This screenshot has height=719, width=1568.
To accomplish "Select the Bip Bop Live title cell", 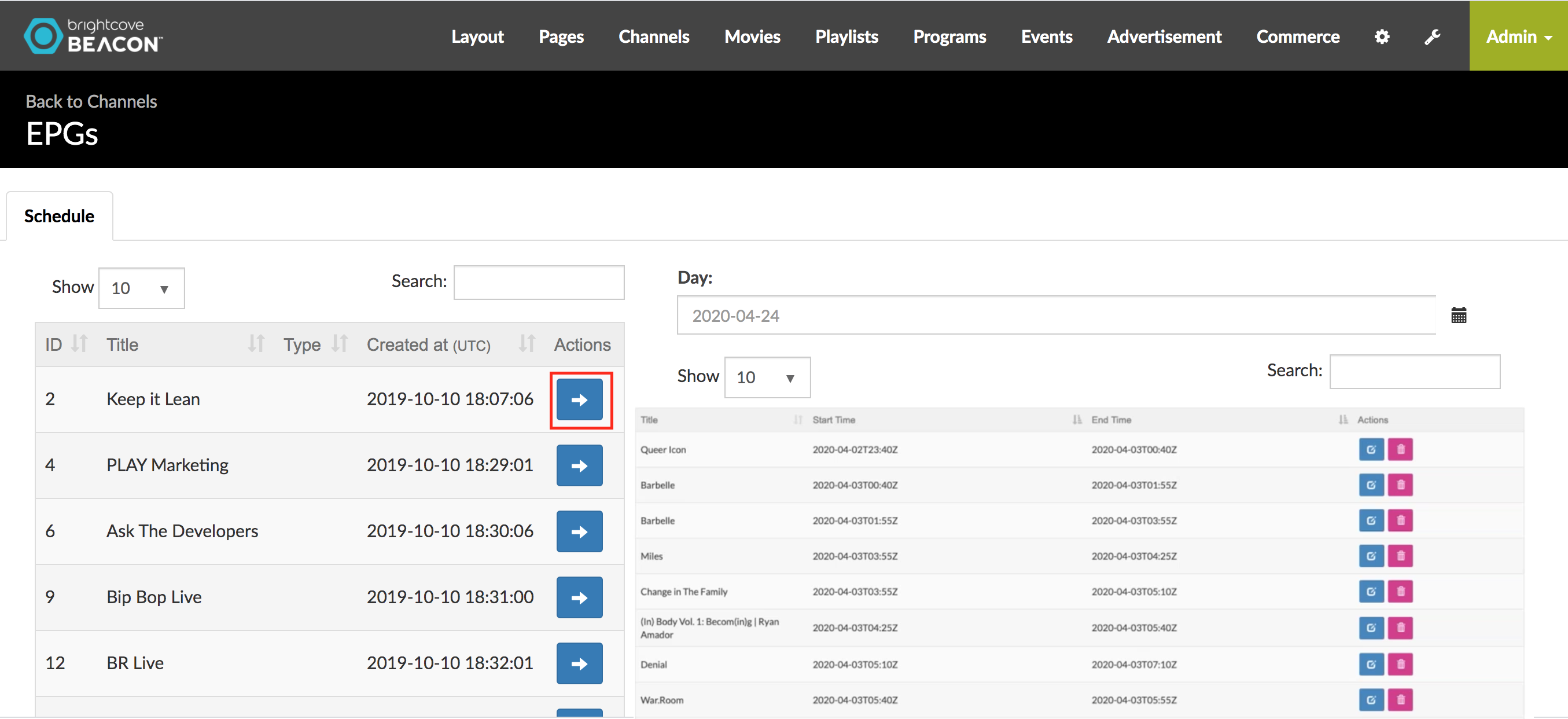I will pos(154,597).
